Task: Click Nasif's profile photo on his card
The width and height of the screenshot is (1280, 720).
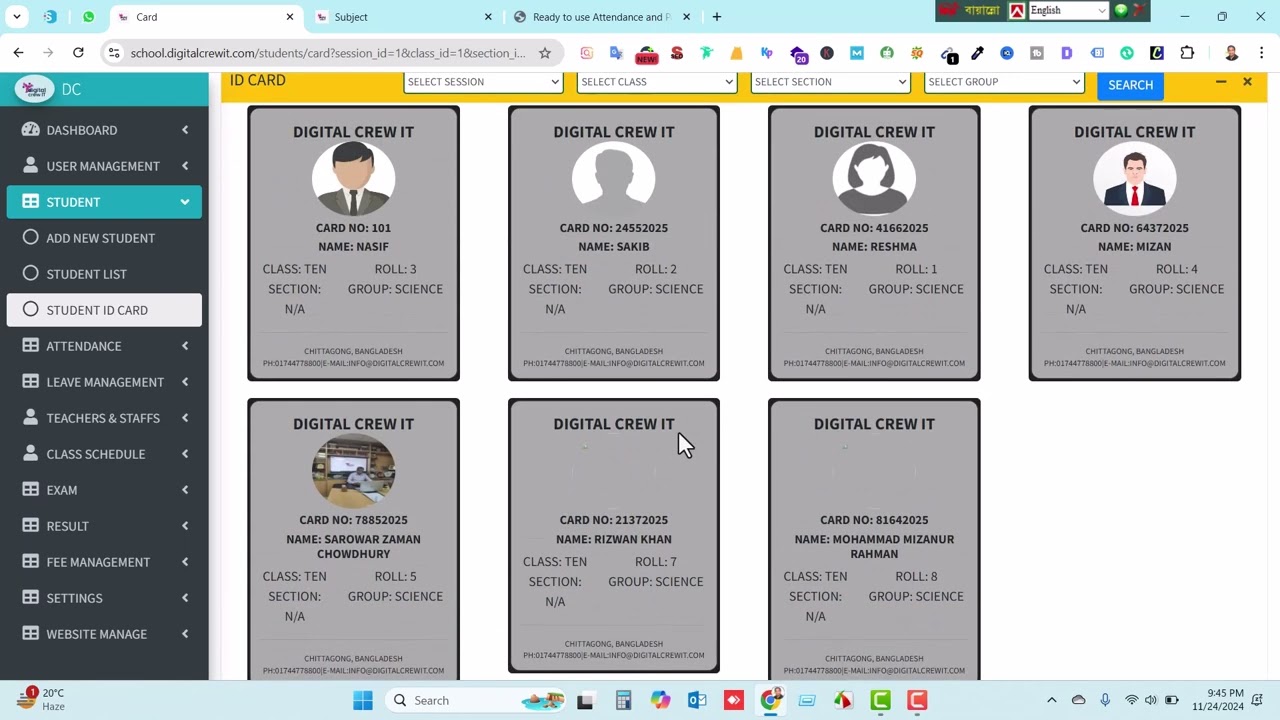Action: click(353, 178)
